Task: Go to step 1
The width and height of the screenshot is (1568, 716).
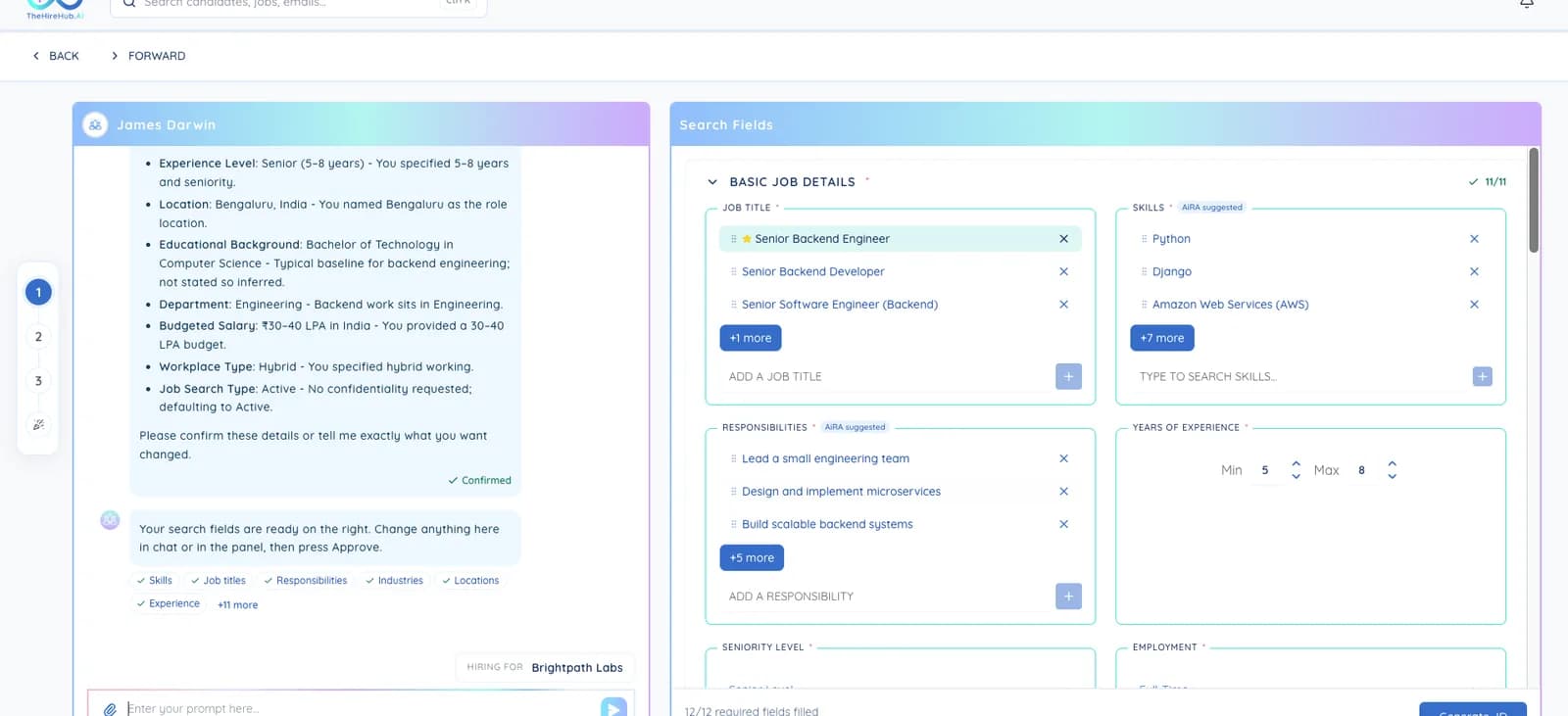Action: tap(38, 292)
